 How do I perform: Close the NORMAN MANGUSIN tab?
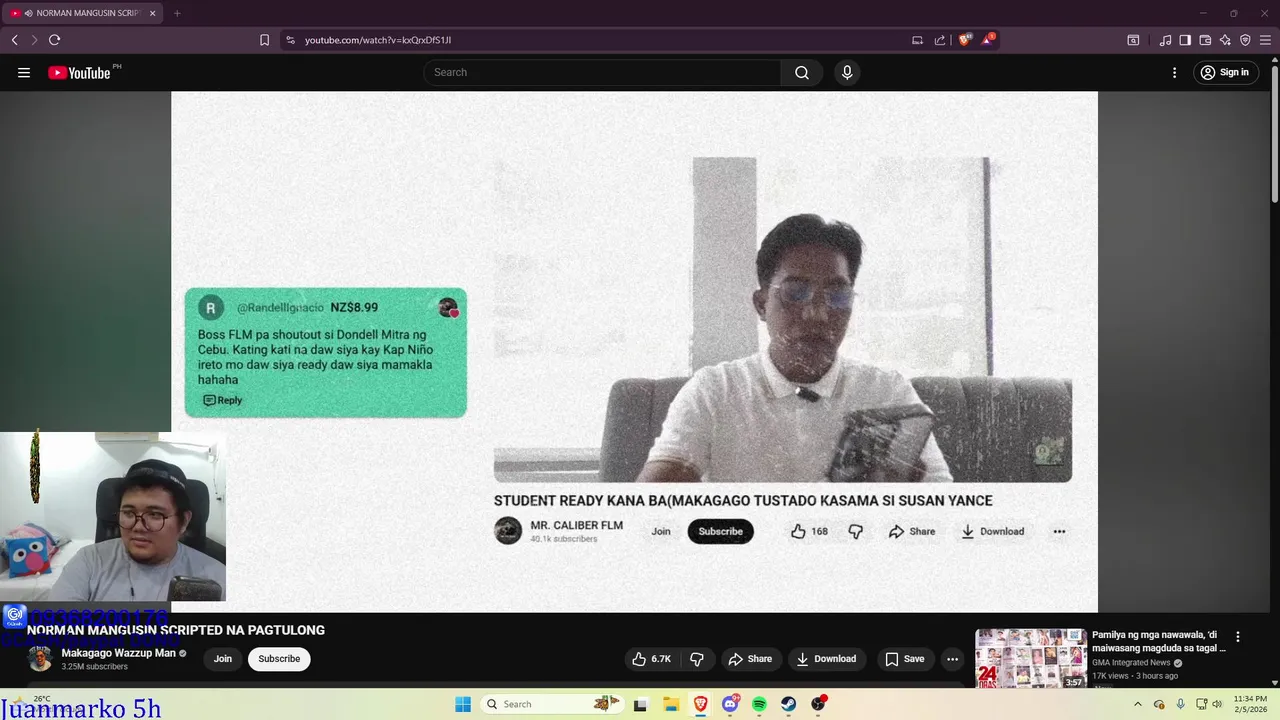tap(152, 13)
